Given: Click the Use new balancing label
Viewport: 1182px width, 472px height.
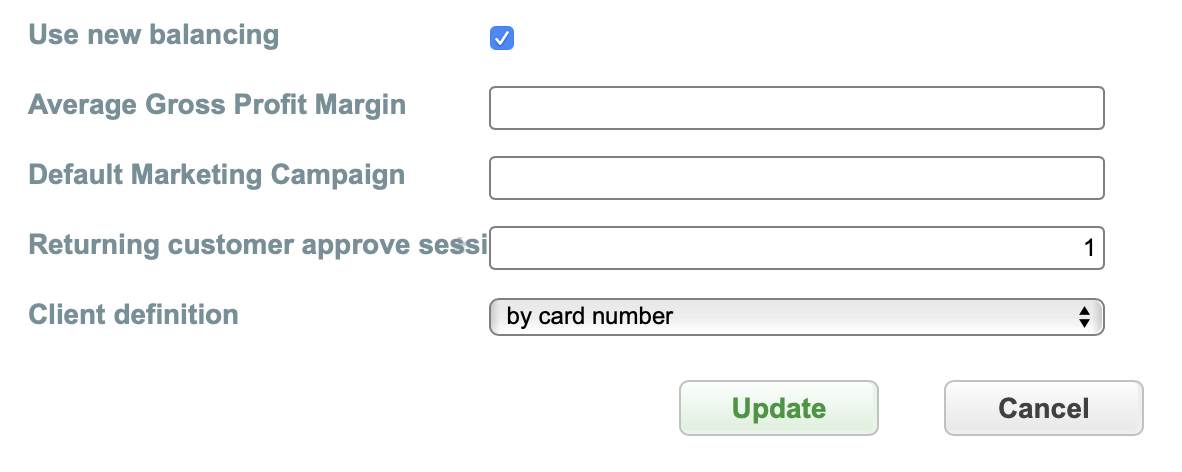Looking at the screenshot, I should pyautogui.click(x=154, y=36).
